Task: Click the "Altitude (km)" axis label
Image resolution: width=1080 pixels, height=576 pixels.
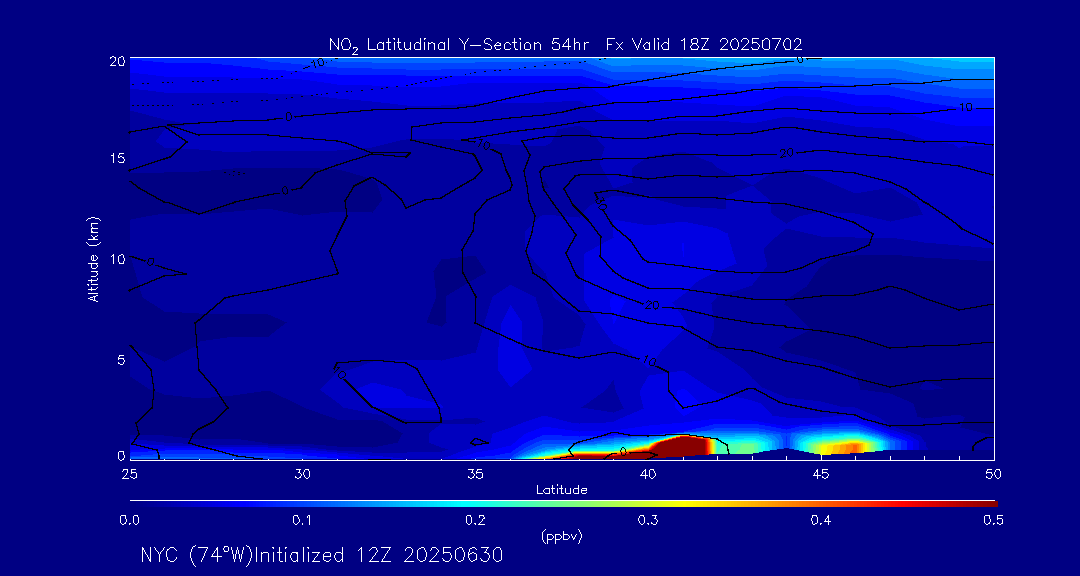Action: click(94, 260)
